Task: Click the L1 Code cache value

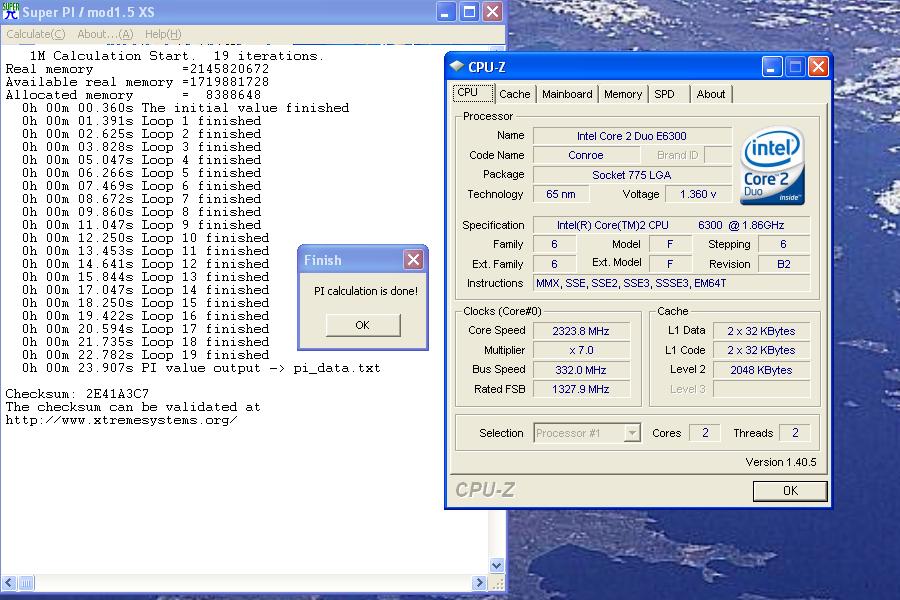Action: coord(761,350)
